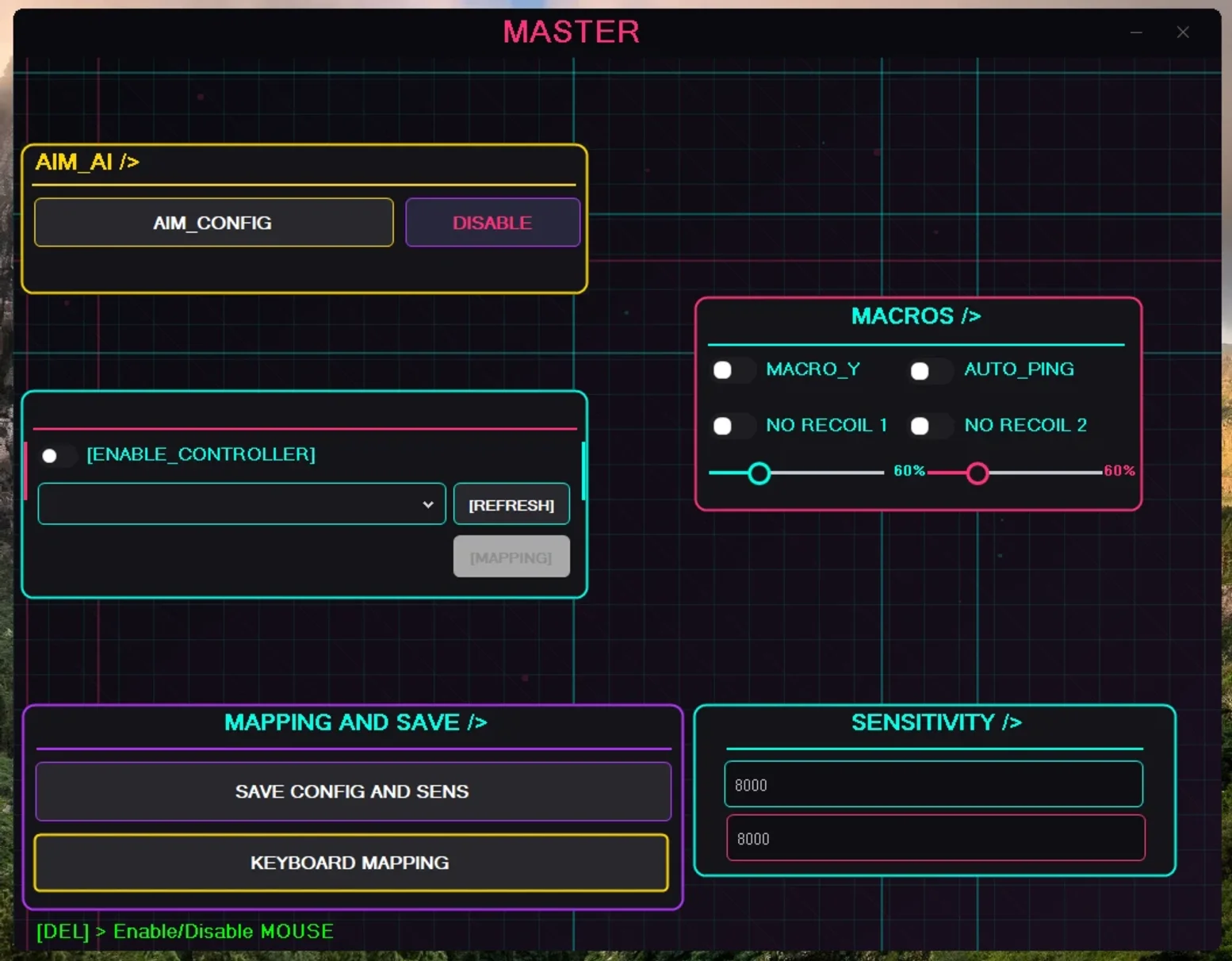Click the pink DISABLE button
This screenshot has height=961, width=1232.
pyautogui.click(x=492, y=223)
